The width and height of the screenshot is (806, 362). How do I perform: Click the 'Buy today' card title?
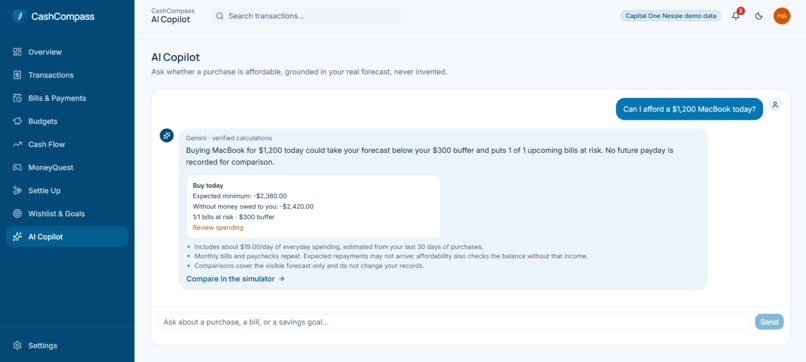[208, 185]
